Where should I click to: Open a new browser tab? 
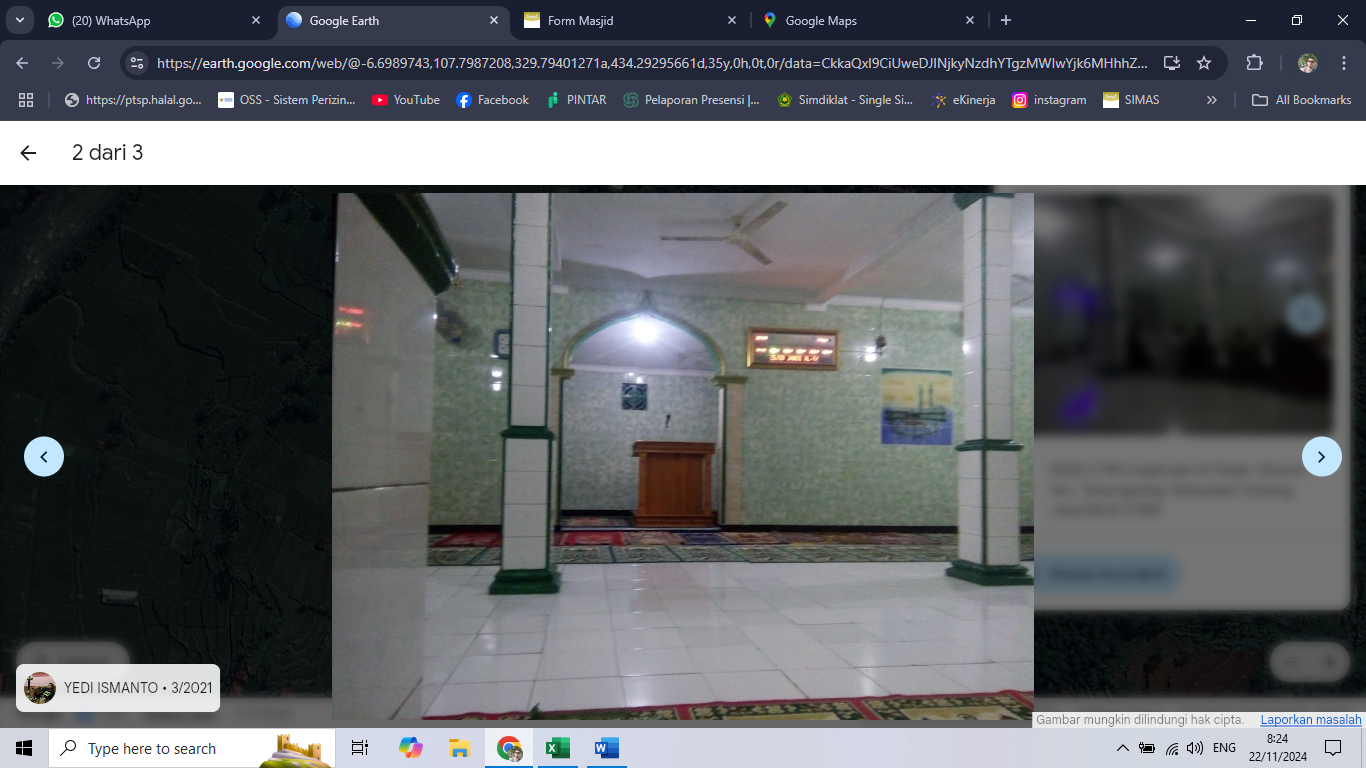point(1006,20)
